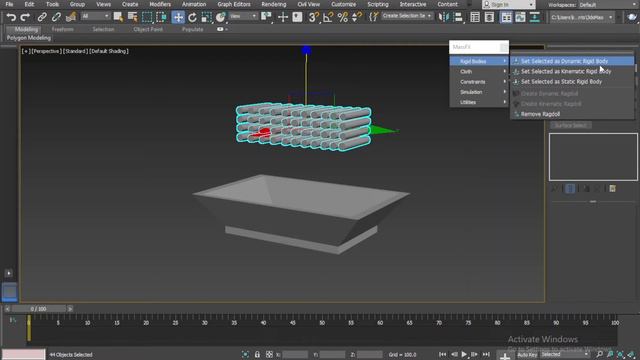The width and height of the screenshot is (640, 360).
Task: Open reference coordinate system View dropdown
Action: (243, 16)
